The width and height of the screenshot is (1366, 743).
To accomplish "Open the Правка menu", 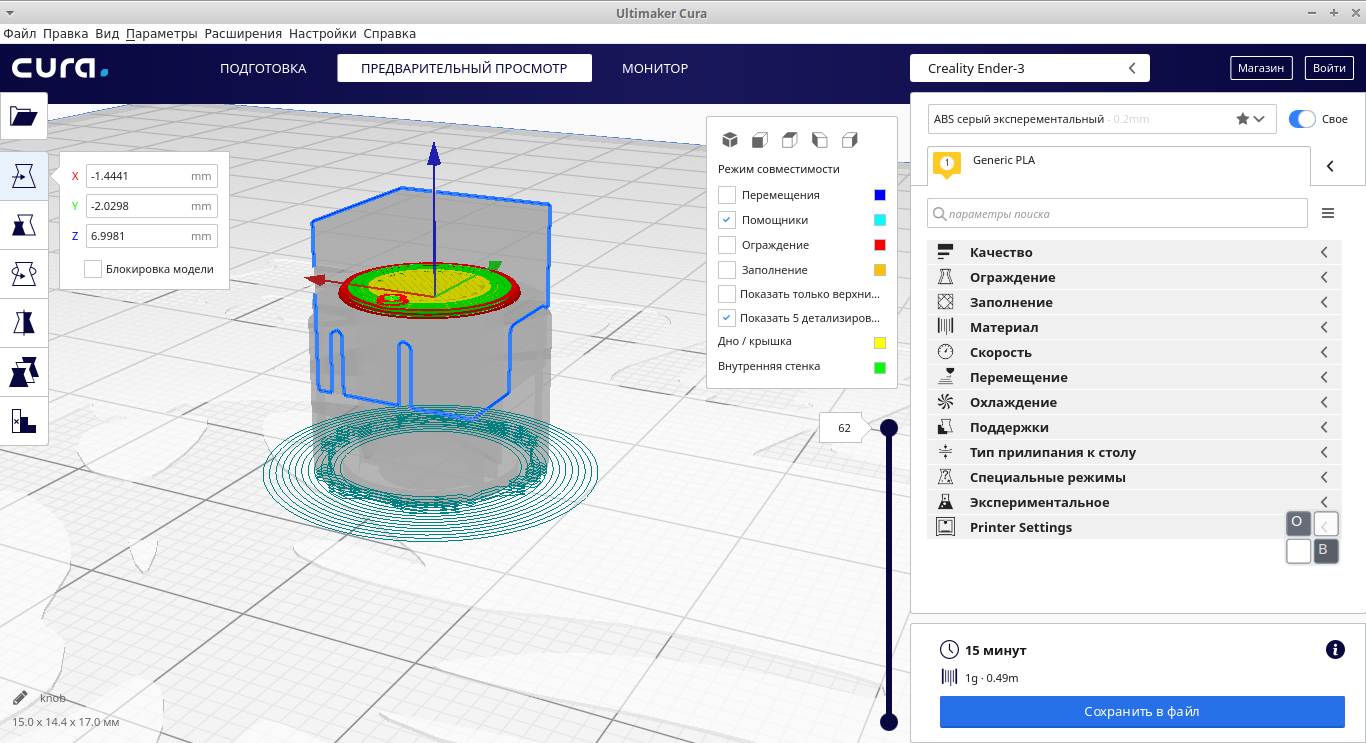I will [67, 33].
